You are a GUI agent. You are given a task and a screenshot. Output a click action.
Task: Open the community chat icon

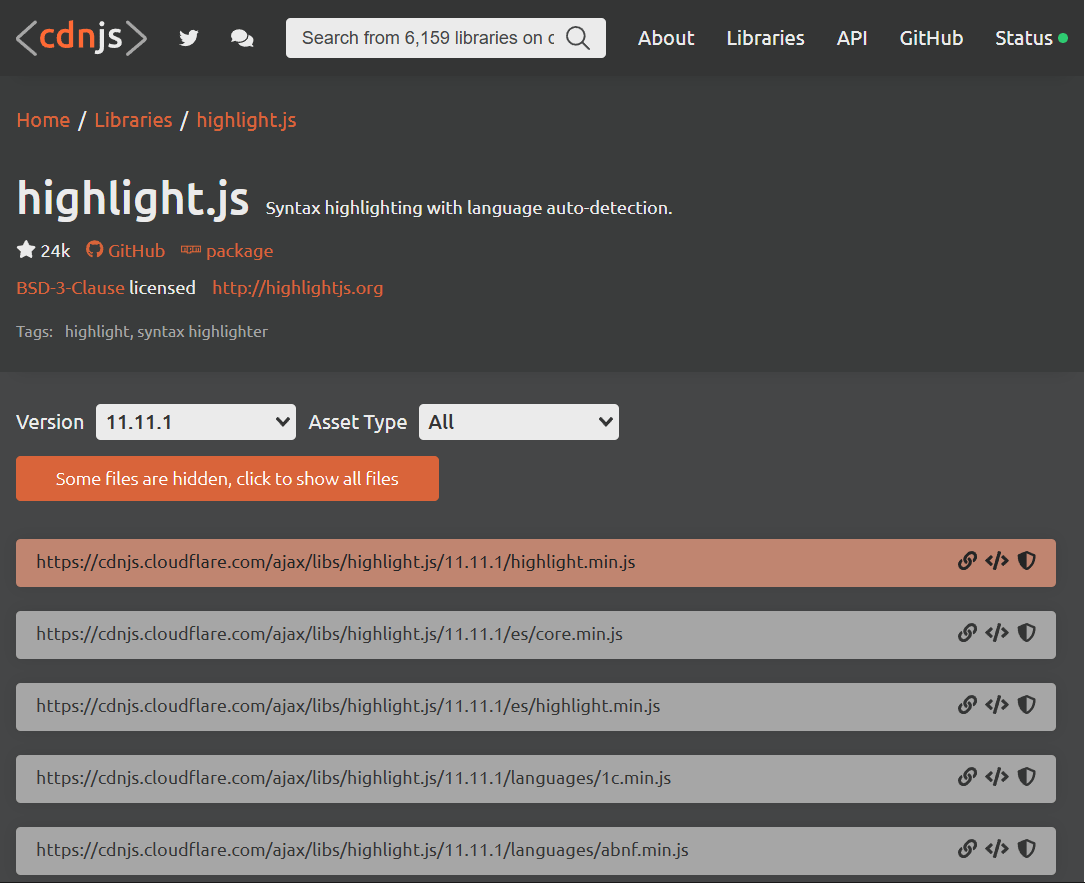pos(241,38)
